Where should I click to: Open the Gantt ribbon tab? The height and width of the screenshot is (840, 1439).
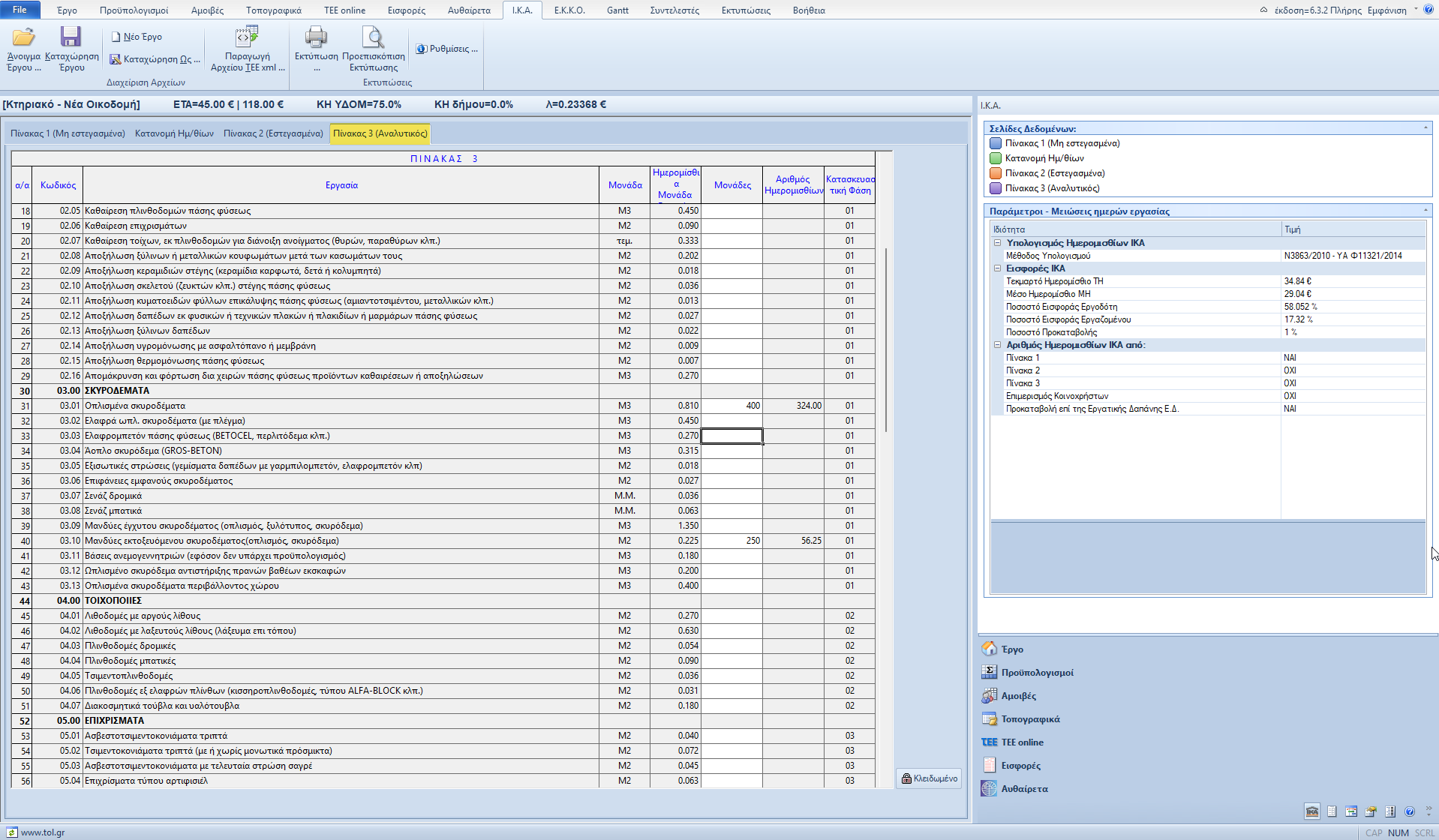pyautogui.click(x=617, y=10)
